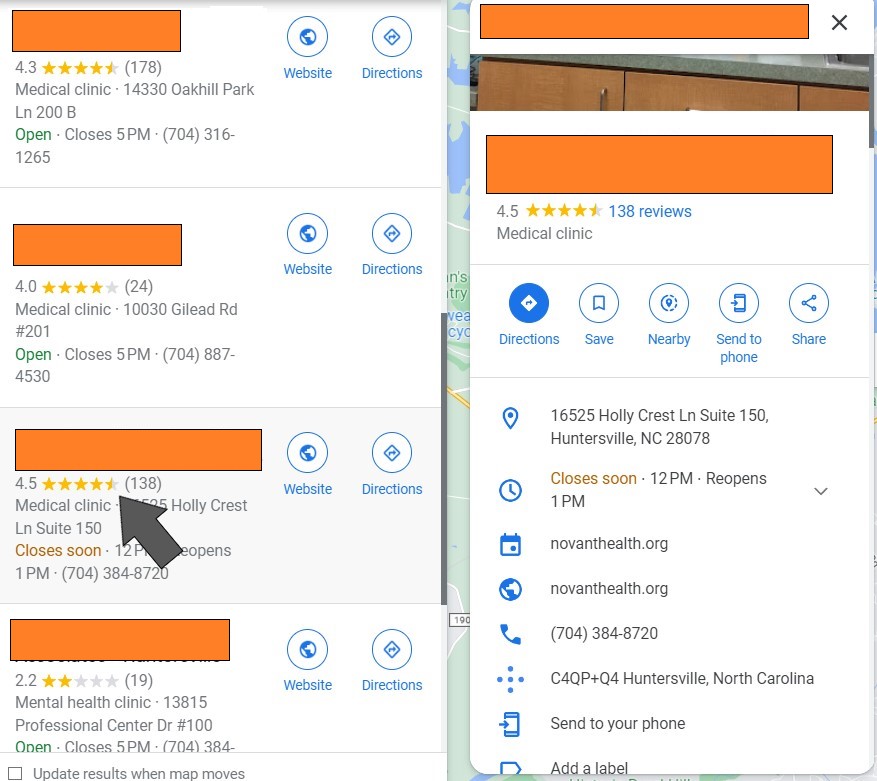
Task: Save this place using the bookmark icon
Action: pyautogui.click(x=598, y=303)
